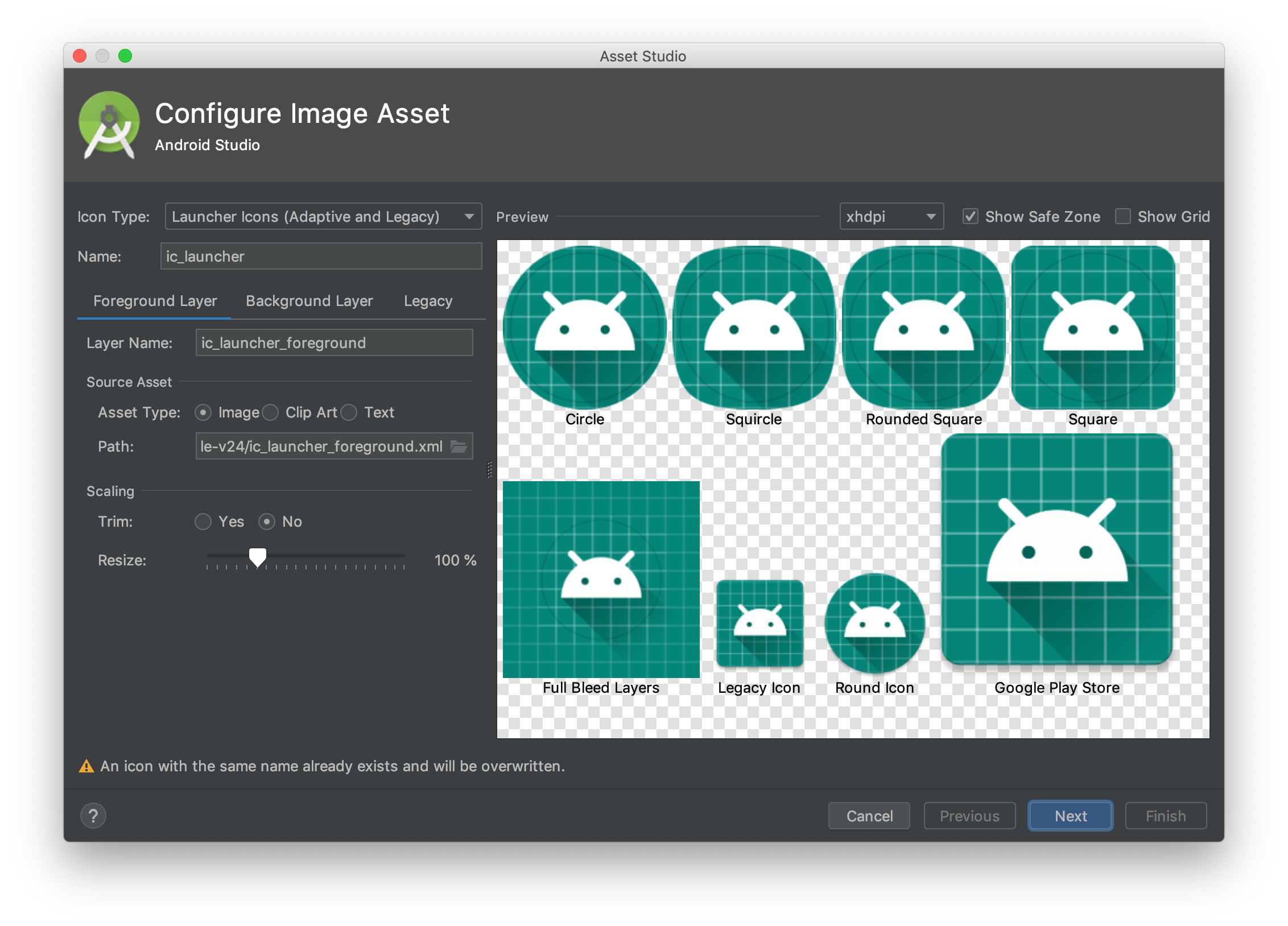
Task: Click the Round Icon preview
Action: (875, 623)
